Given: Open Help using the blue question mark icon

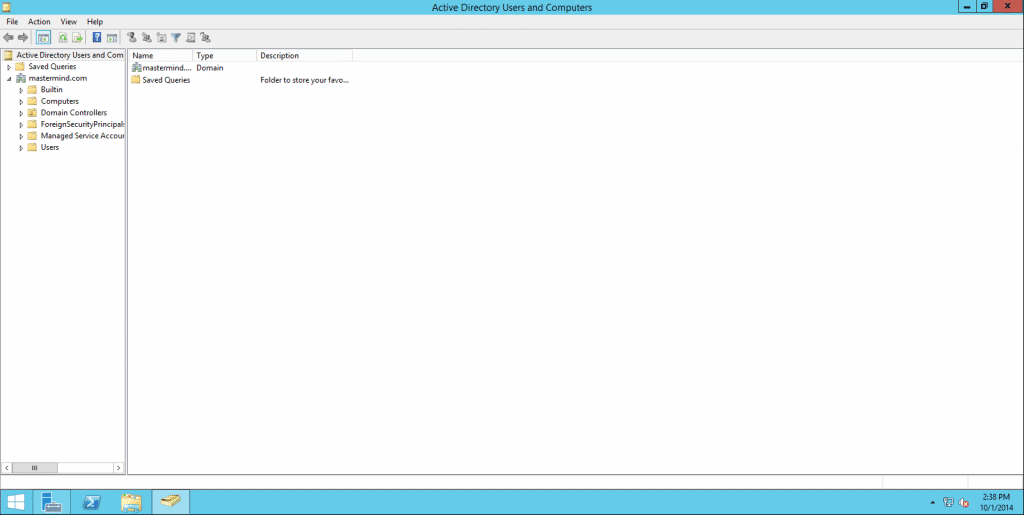Looking at the screenshot, I should pos(97,37).
